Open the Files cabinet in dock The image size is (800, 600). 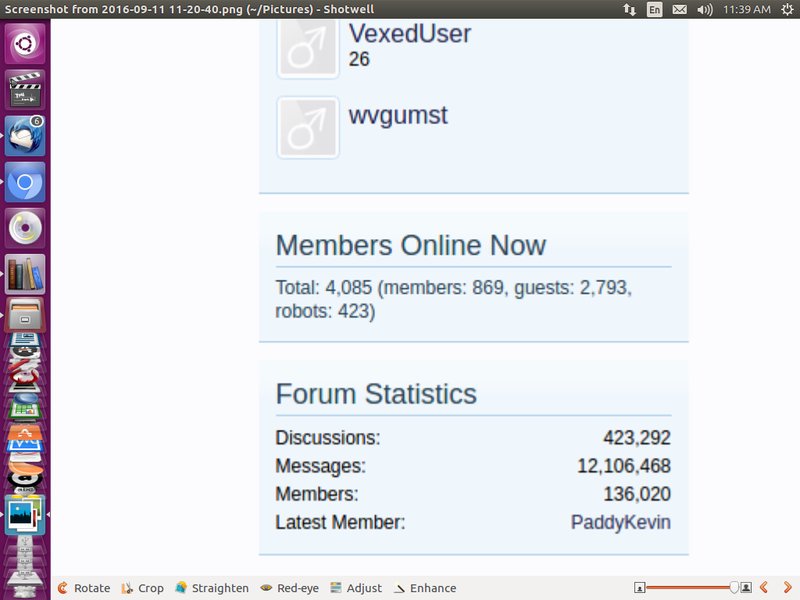click(25, 315)
